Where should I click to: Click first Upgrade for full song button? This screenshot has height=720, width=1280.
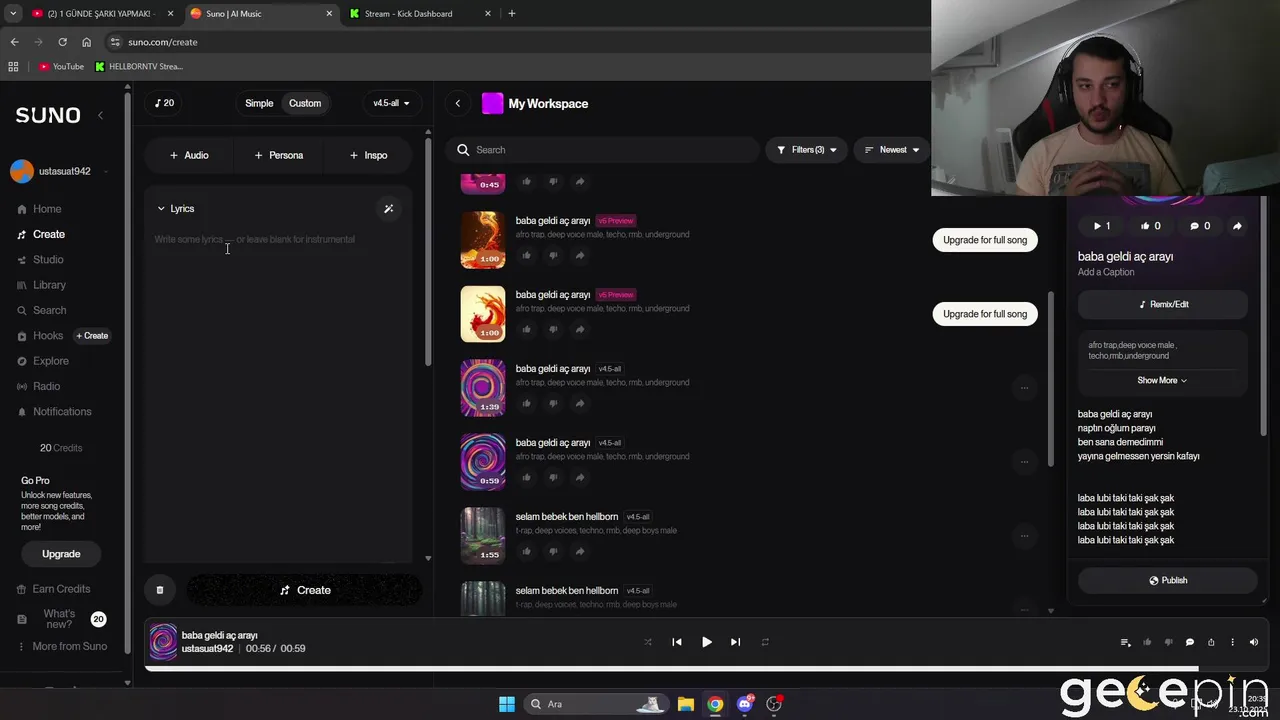(x=985, y=240)
